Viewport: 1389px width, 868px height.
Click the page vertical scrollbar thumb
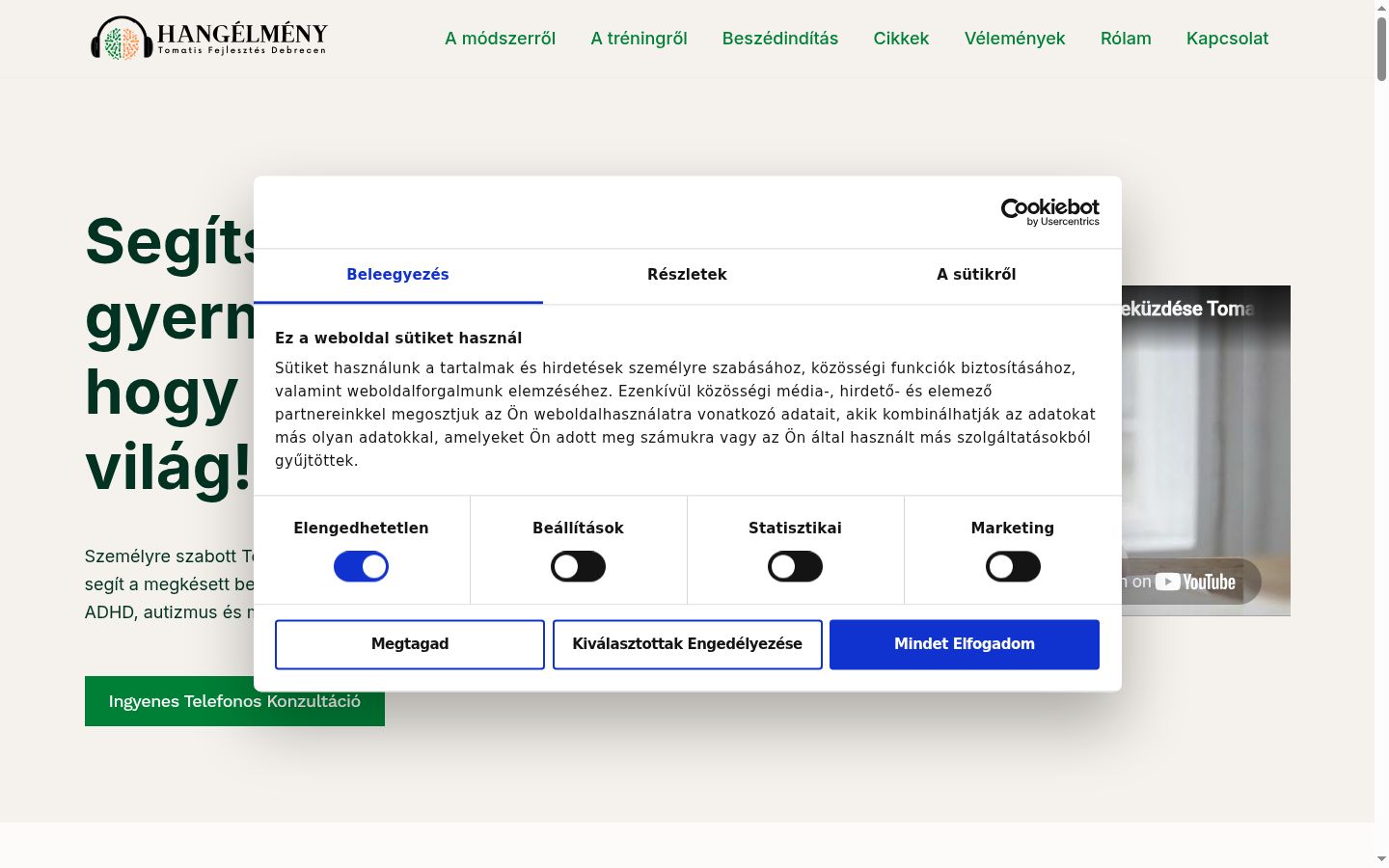pos(1381,48)
